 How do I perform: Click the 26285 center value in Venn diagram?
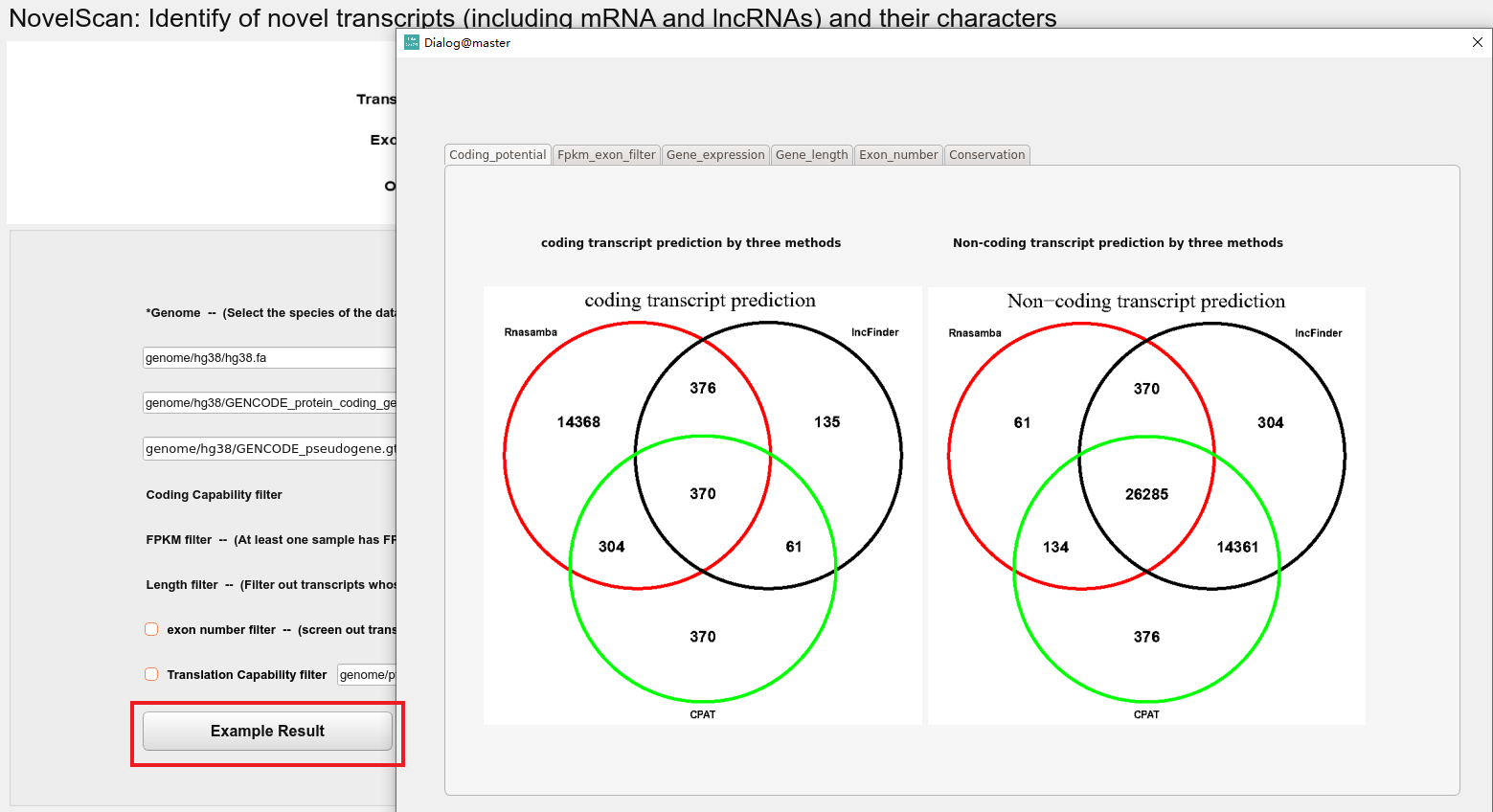(1146, 494)
